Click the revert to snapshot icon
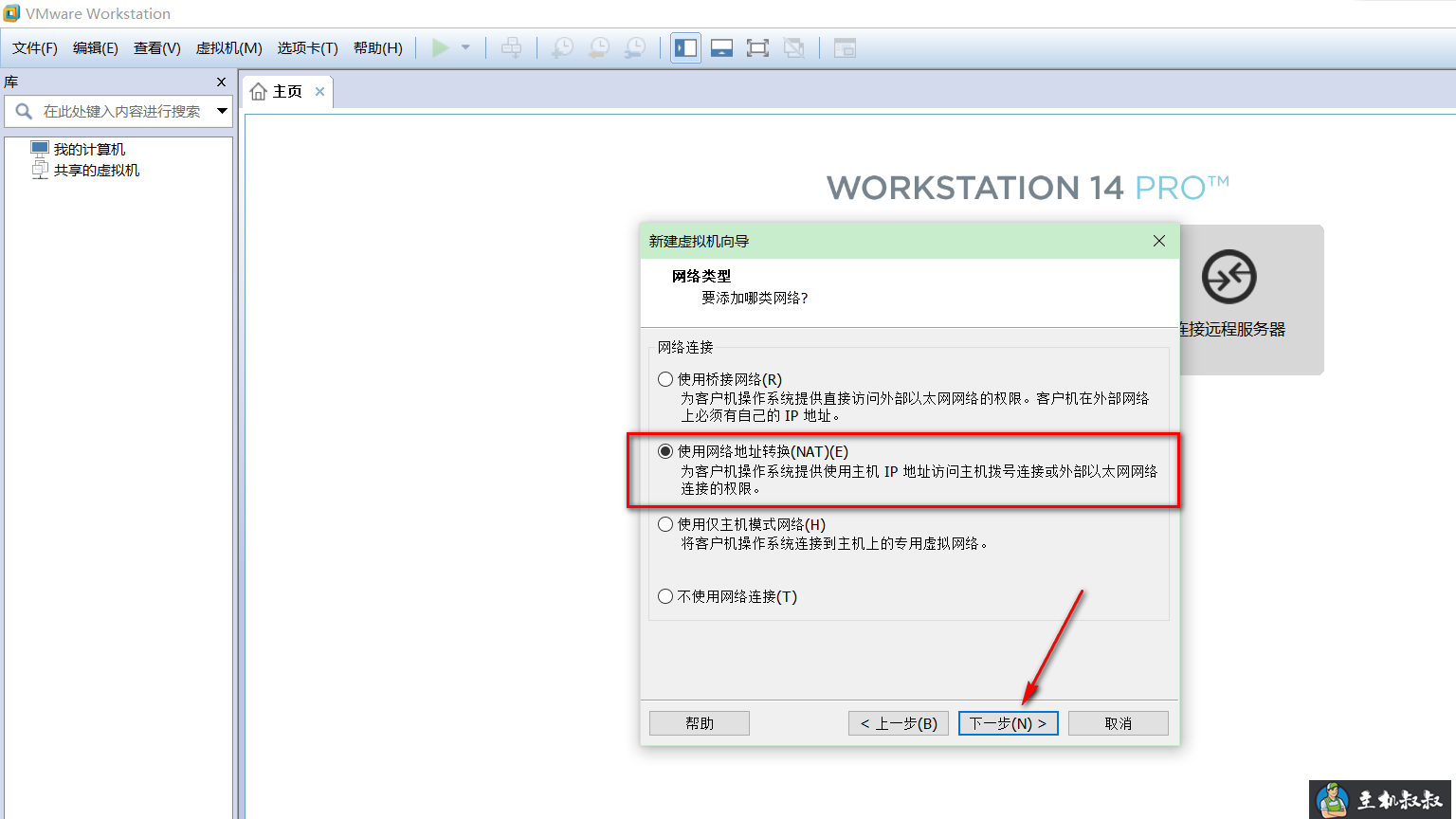Image resolution: width=1456 pixels, height=819 pixels. (598, 47)
